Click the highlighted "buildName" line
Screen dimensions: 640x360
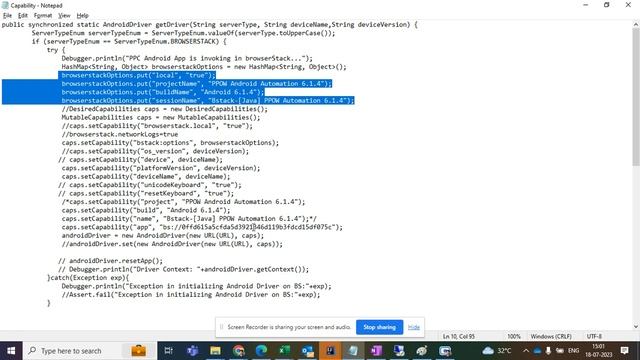point(163,92)
